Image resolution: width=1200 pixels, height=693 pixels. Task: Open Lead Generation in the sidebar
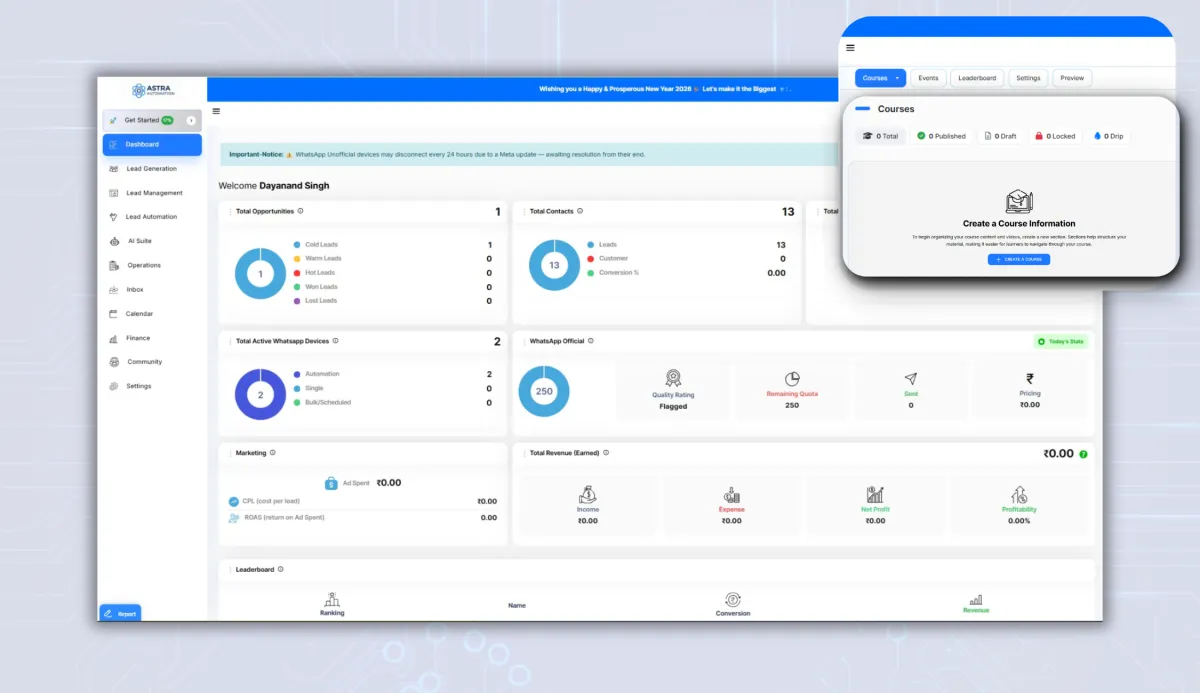(x=152, y=169)
